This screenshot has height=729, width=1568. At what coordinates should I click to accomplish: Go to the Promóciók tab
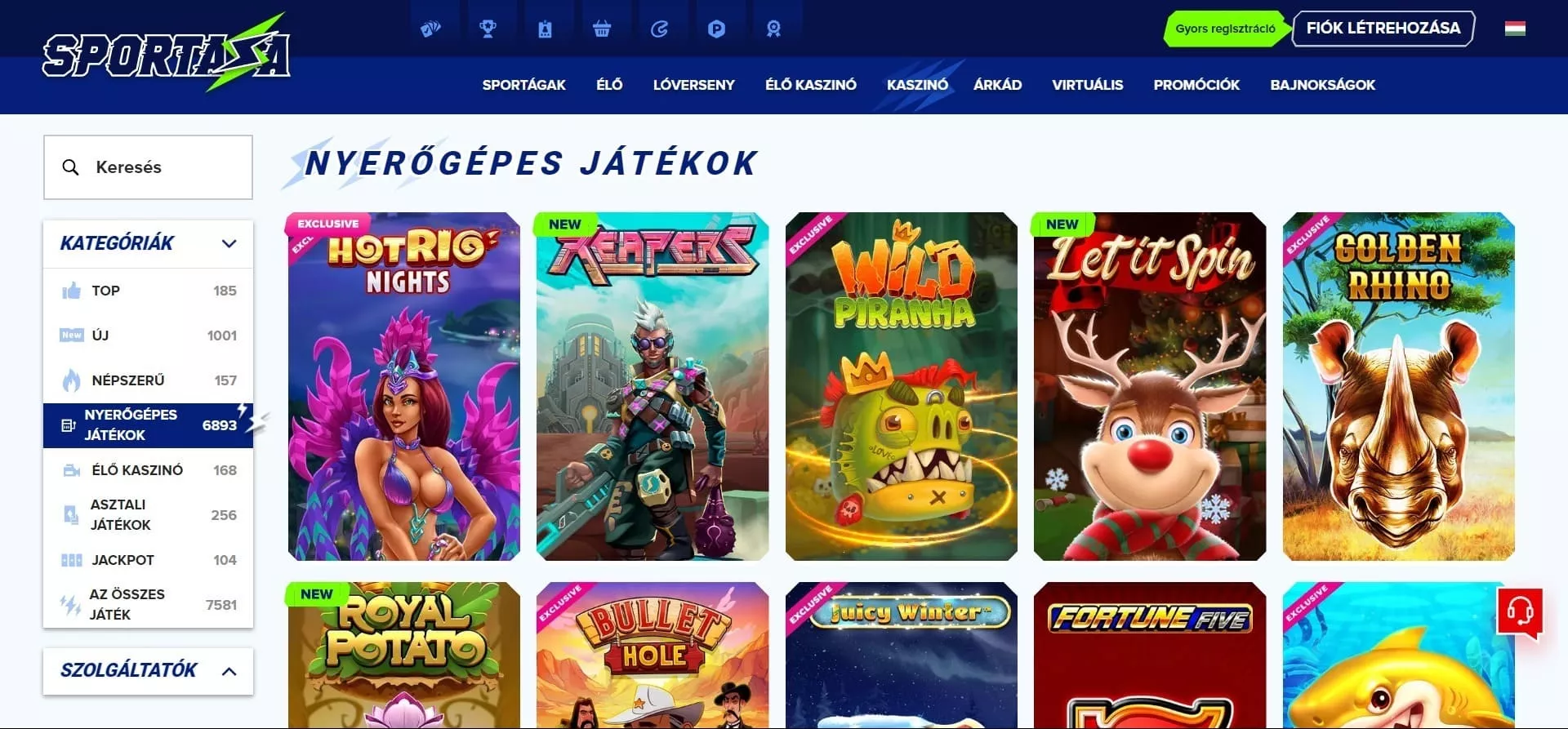coord(1196,85)
